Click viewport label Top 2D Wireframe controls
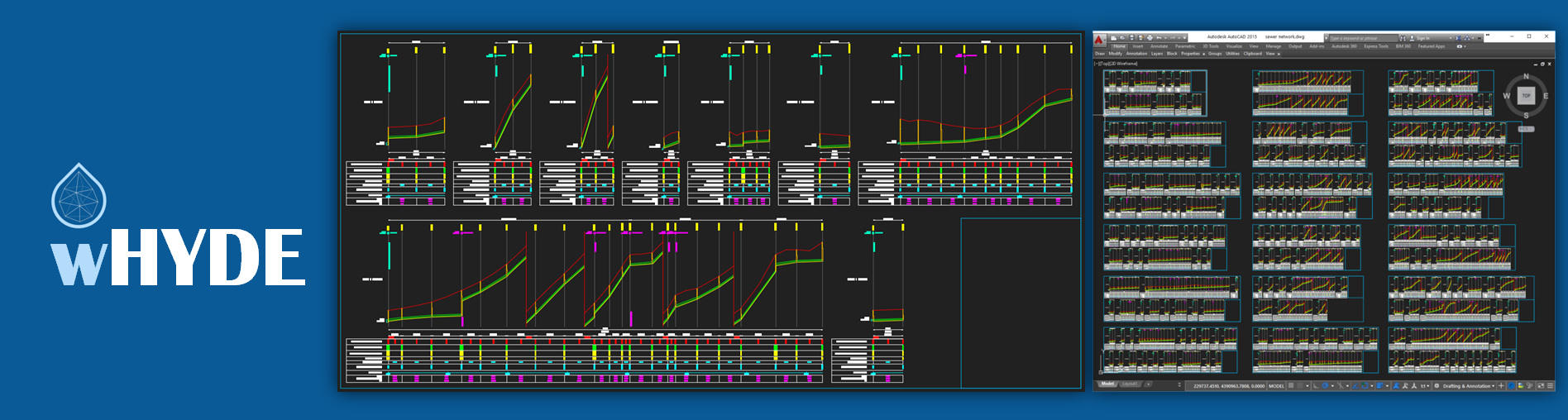Viewport: 1568px width, 420px height. pos(1116,64)
